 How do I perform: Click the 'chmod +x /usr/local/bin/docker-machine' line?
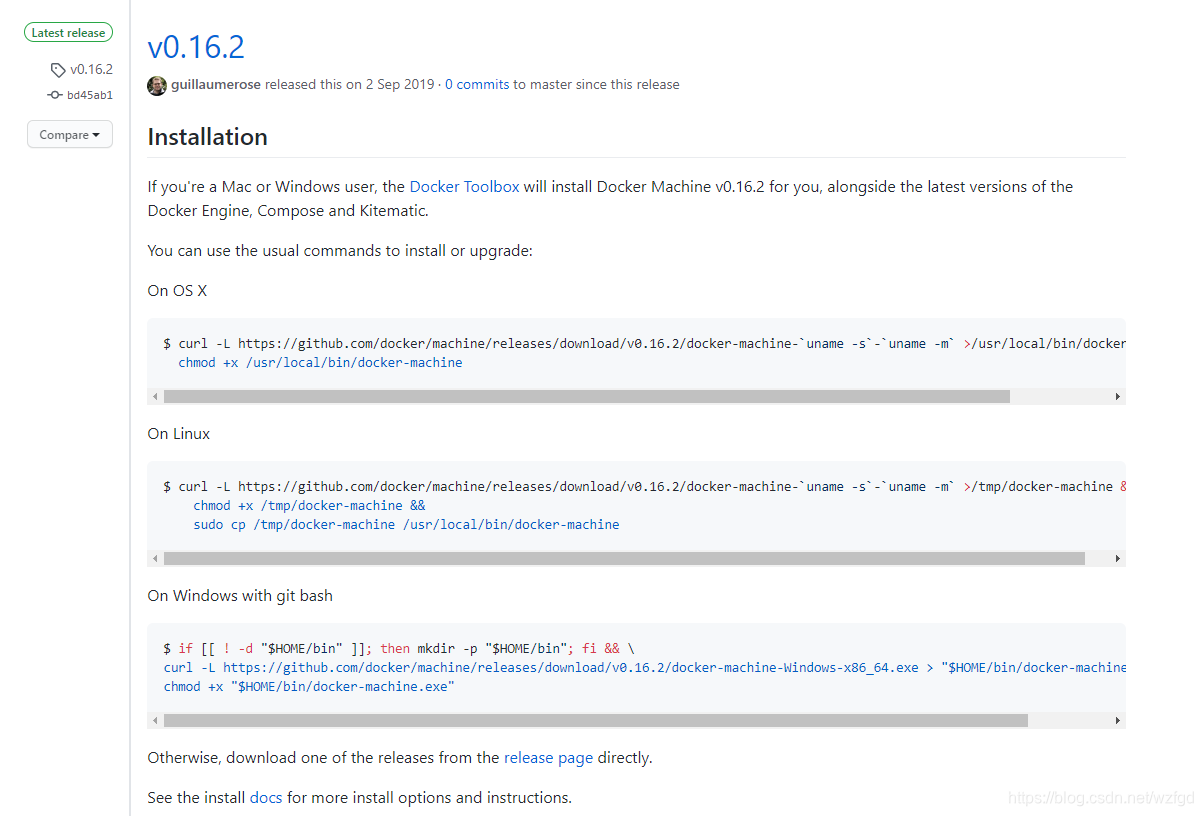(320, 363)
